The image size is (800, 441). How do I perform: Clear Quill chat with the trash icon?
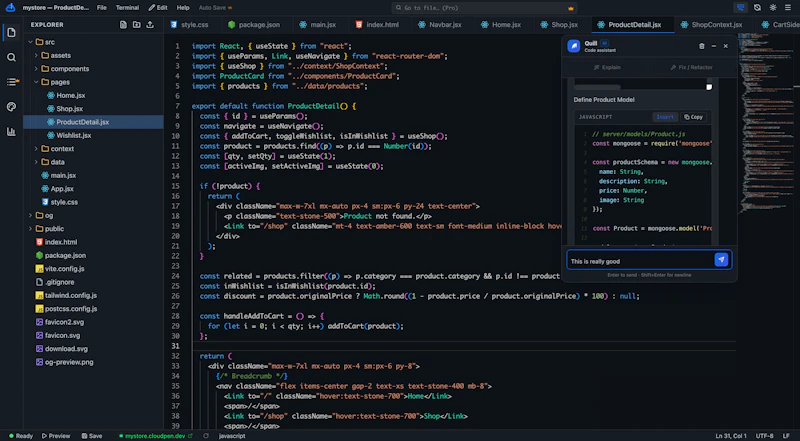[x=702, y=46]
